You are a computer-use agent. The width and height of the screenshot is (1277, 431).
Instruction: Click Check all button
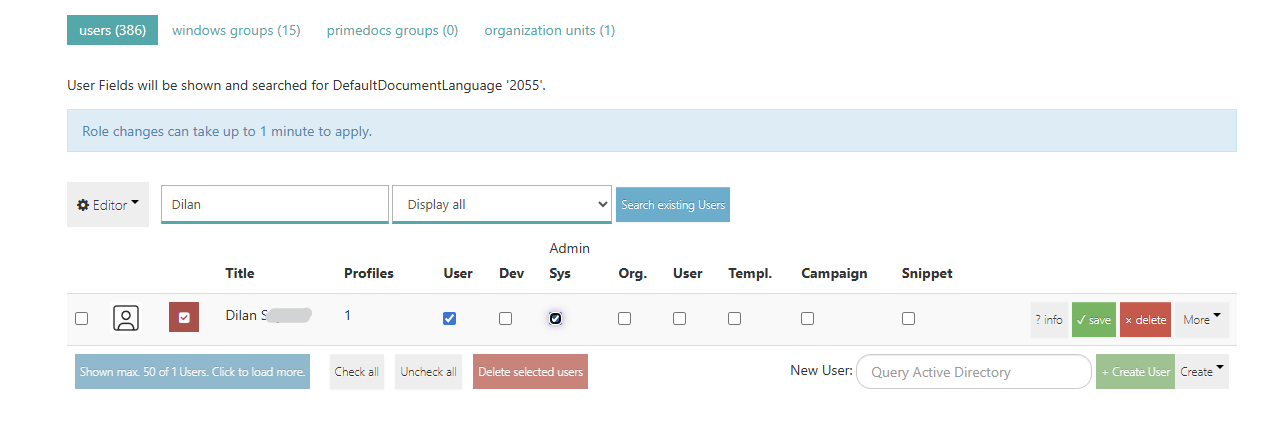[x=357, y=371]
